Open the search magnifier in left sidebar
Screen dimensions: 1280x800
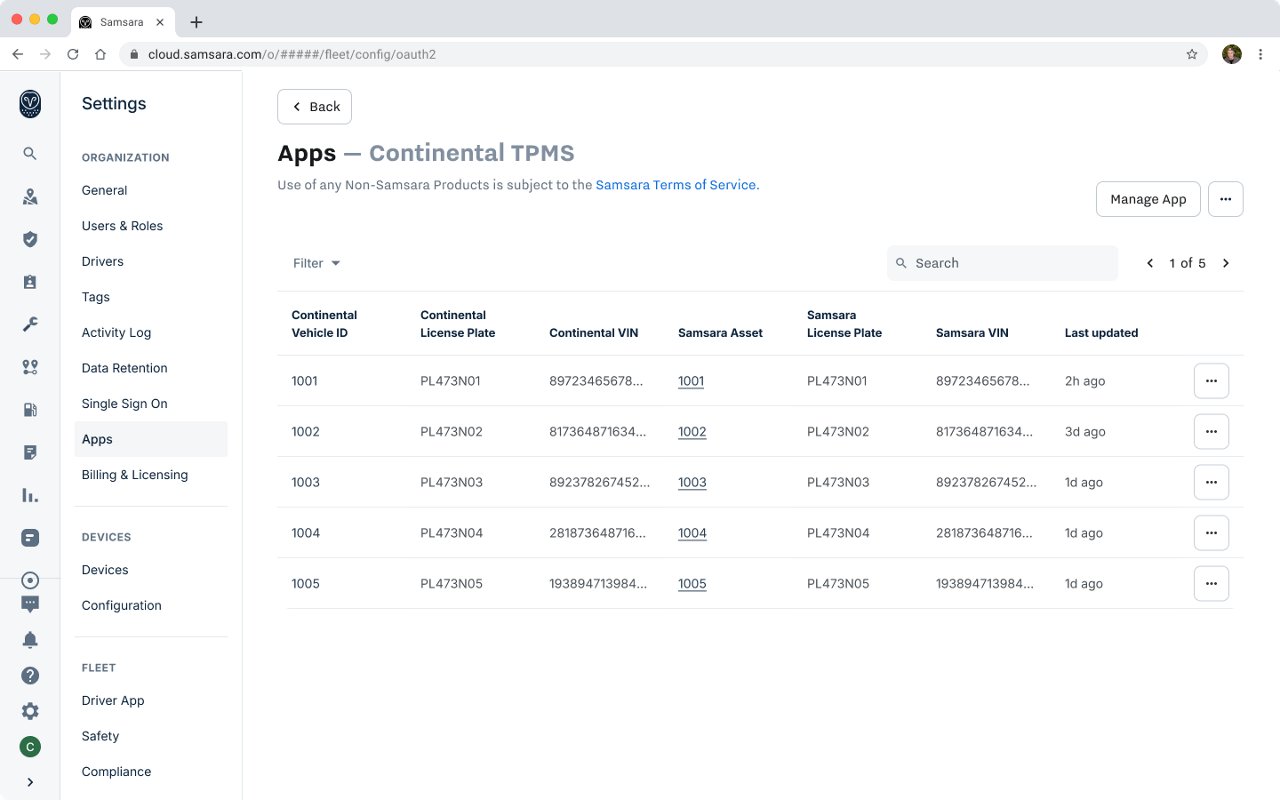click(x=30, y=153)
